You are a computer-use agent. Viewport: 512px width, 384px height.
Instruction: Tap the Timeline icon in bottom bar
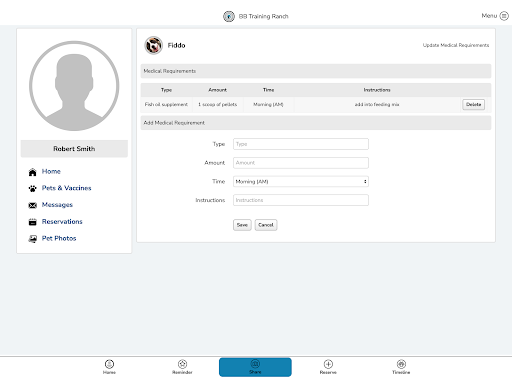[401, 364]
